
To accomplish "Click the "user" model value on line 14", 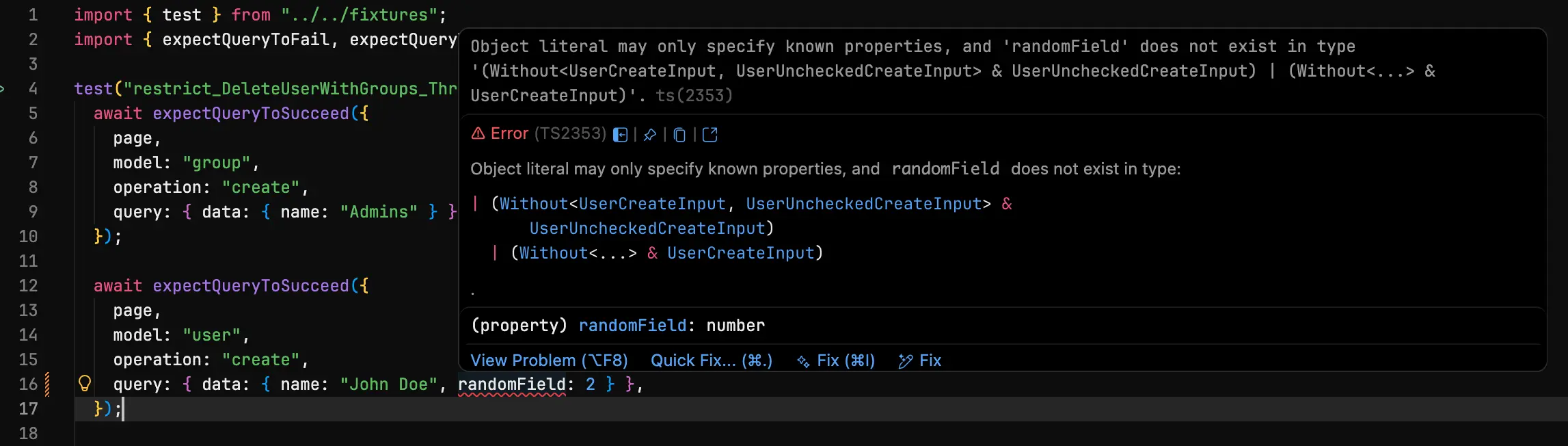I will tap(212, 335).
